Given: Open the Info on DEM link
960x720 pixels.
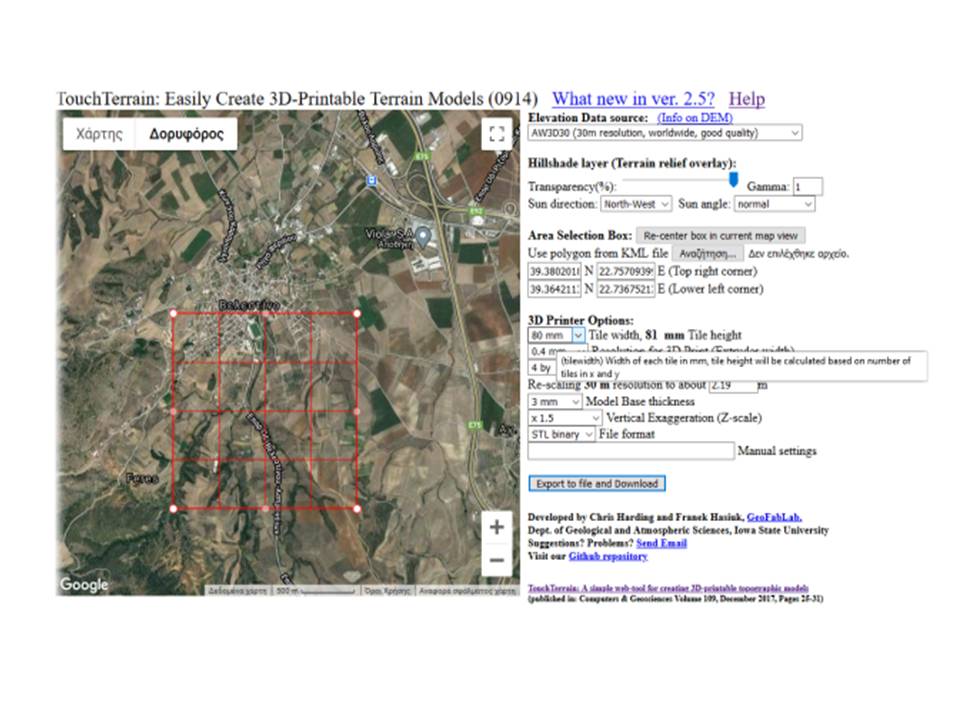Looking at the screenshot, I should (694, 118).
